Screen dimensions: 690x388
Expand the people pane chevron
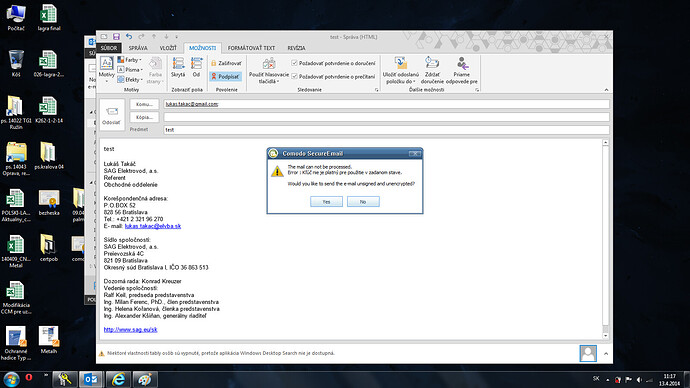pos(606,354)
